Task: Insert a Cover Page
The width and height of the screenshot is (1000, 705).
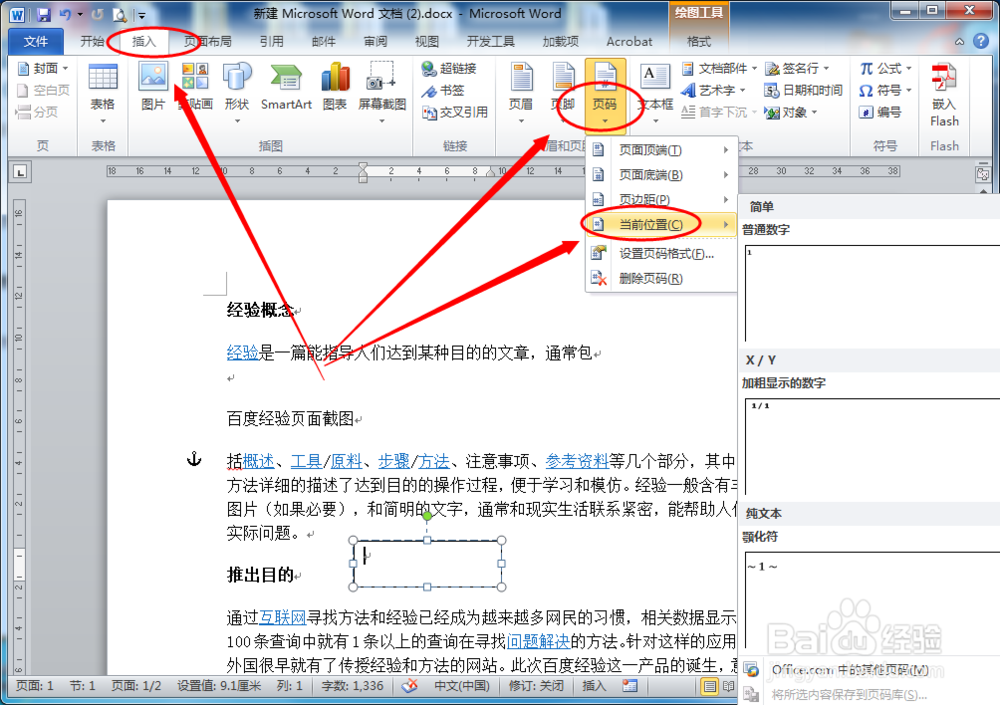Action: (x=42, y=68)
